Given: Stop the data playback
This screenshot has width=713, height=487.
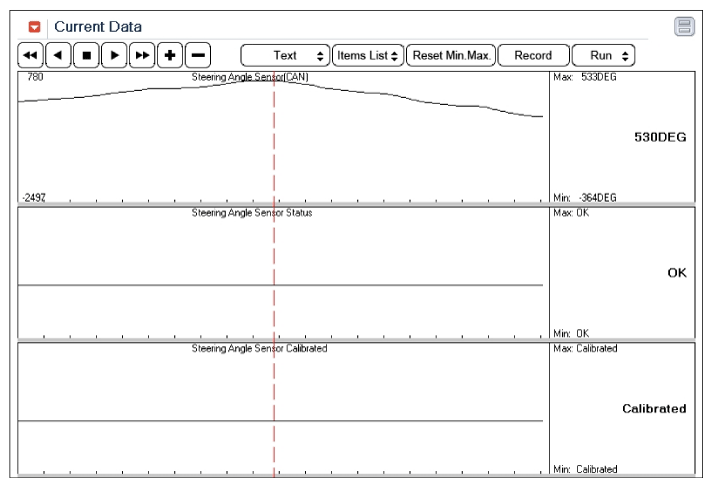Looking at the screenshot, I should (x=86, y=55).
